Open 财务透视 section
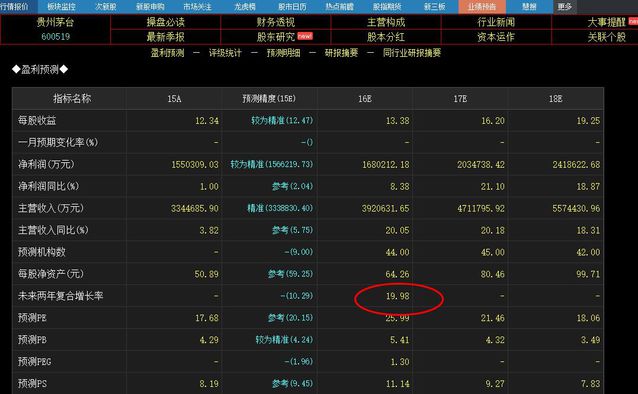The height and width of the screenshot is (394, 638). (275, 22)
